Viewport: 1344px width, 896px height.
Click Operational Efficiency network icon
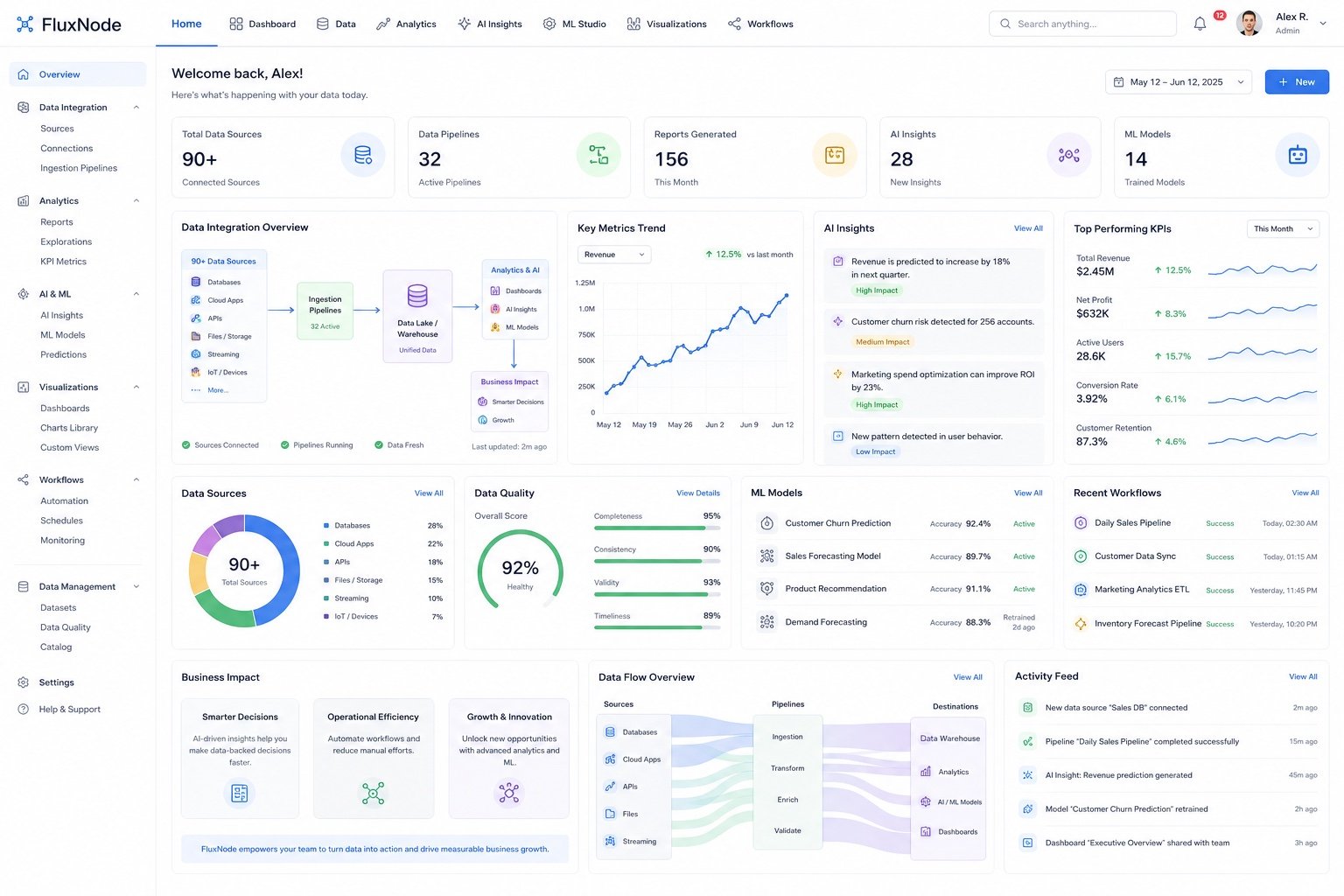[x=374, y=794]
